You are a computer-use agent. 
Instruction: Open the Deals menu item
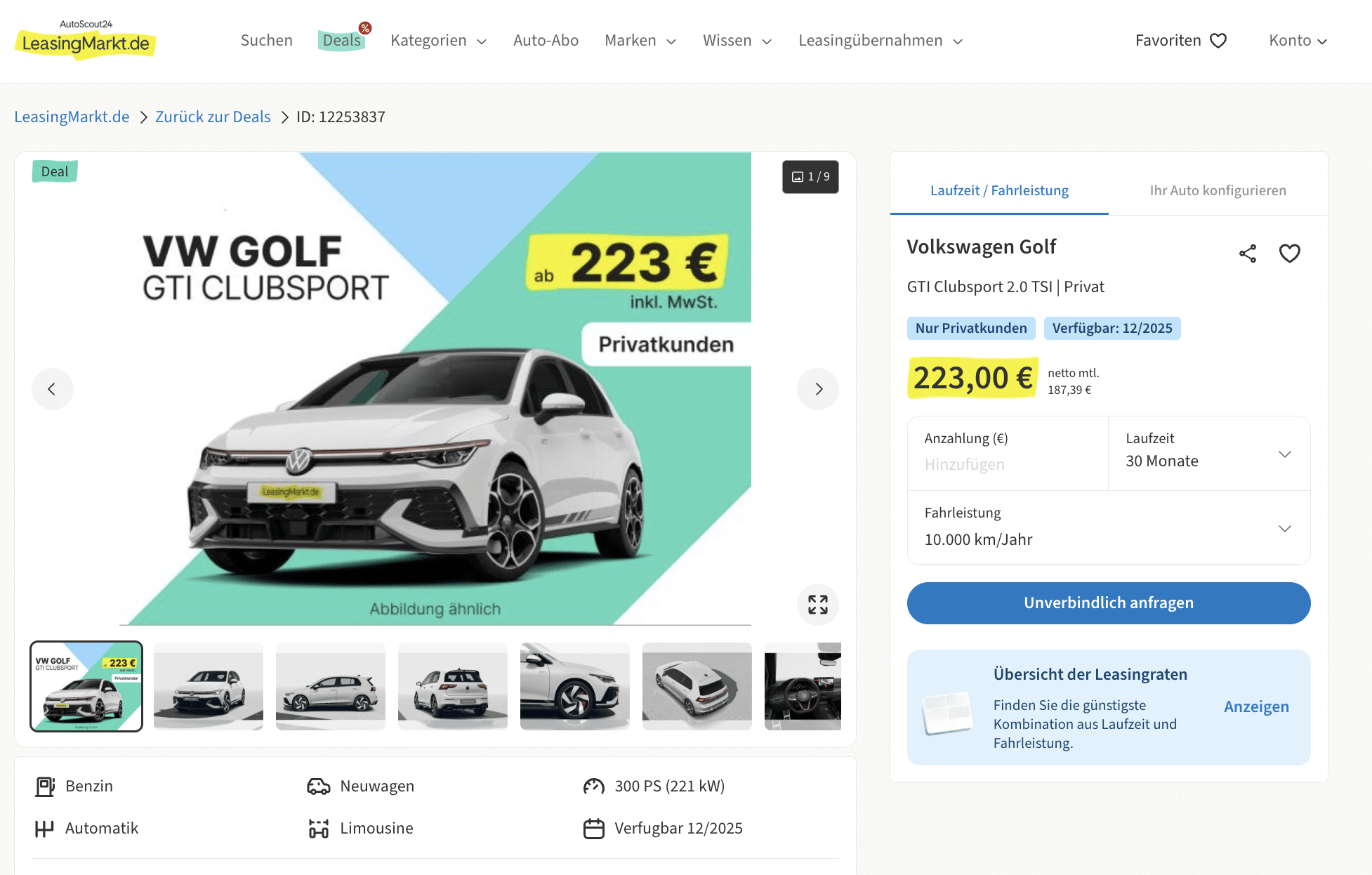[342, 41]
